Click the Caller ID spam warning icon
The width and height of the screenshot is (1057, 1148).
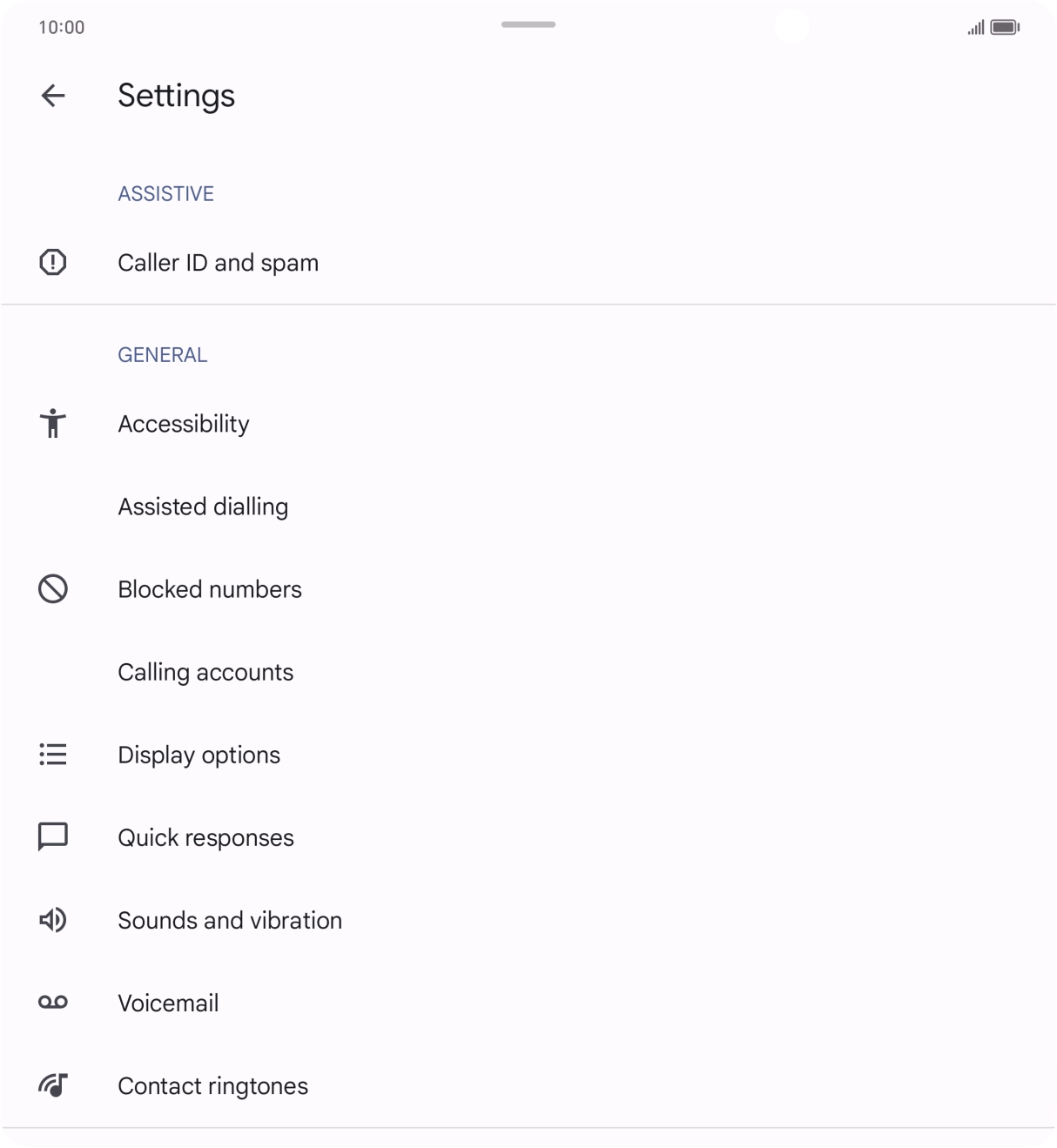[x=53, y=262]
